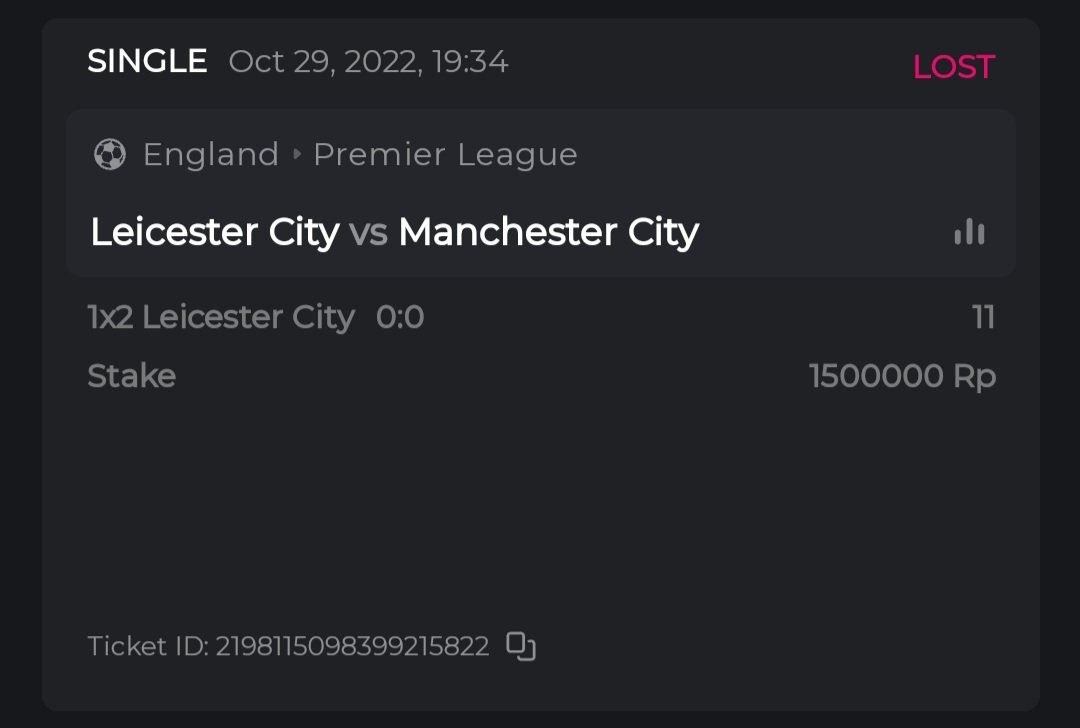Viewport: 1080px width, 728px height.
Task: Copy the ticket ID with copy icon
Action: coord(521,646)
